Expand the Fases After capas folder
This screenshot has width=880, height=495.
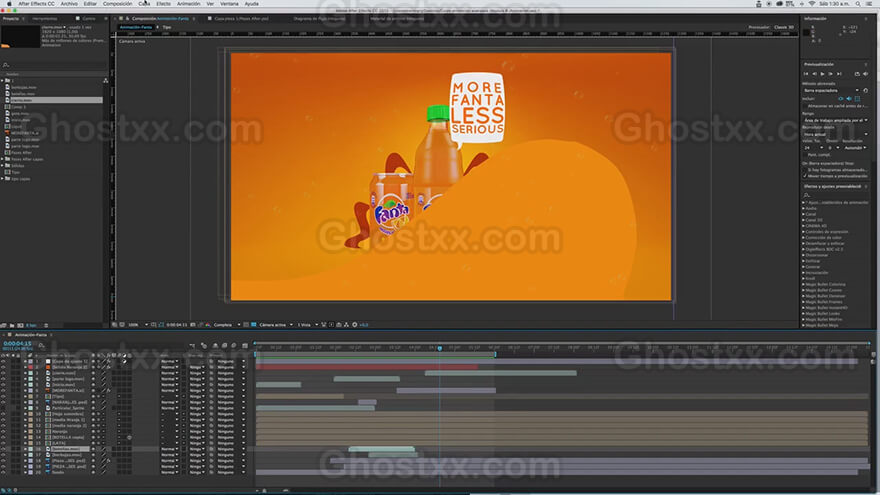(2, 159)
